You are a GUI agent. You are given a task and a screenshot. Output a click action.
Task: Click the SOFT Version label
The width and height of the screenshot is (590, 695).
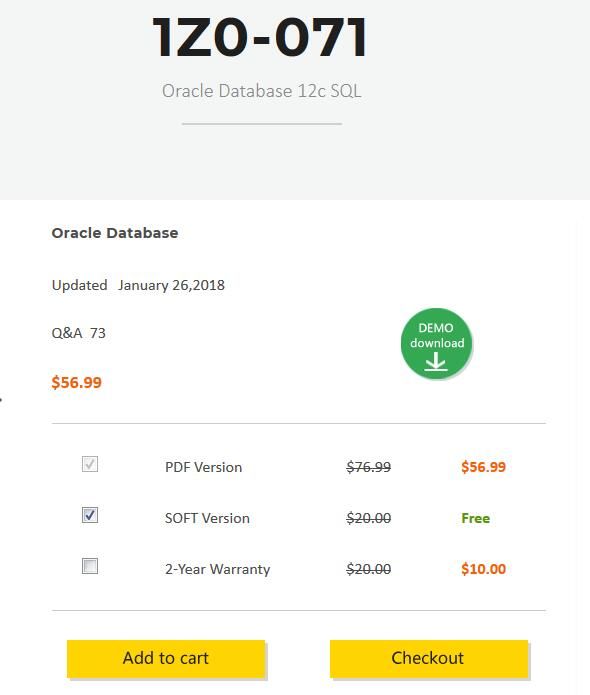207,518
